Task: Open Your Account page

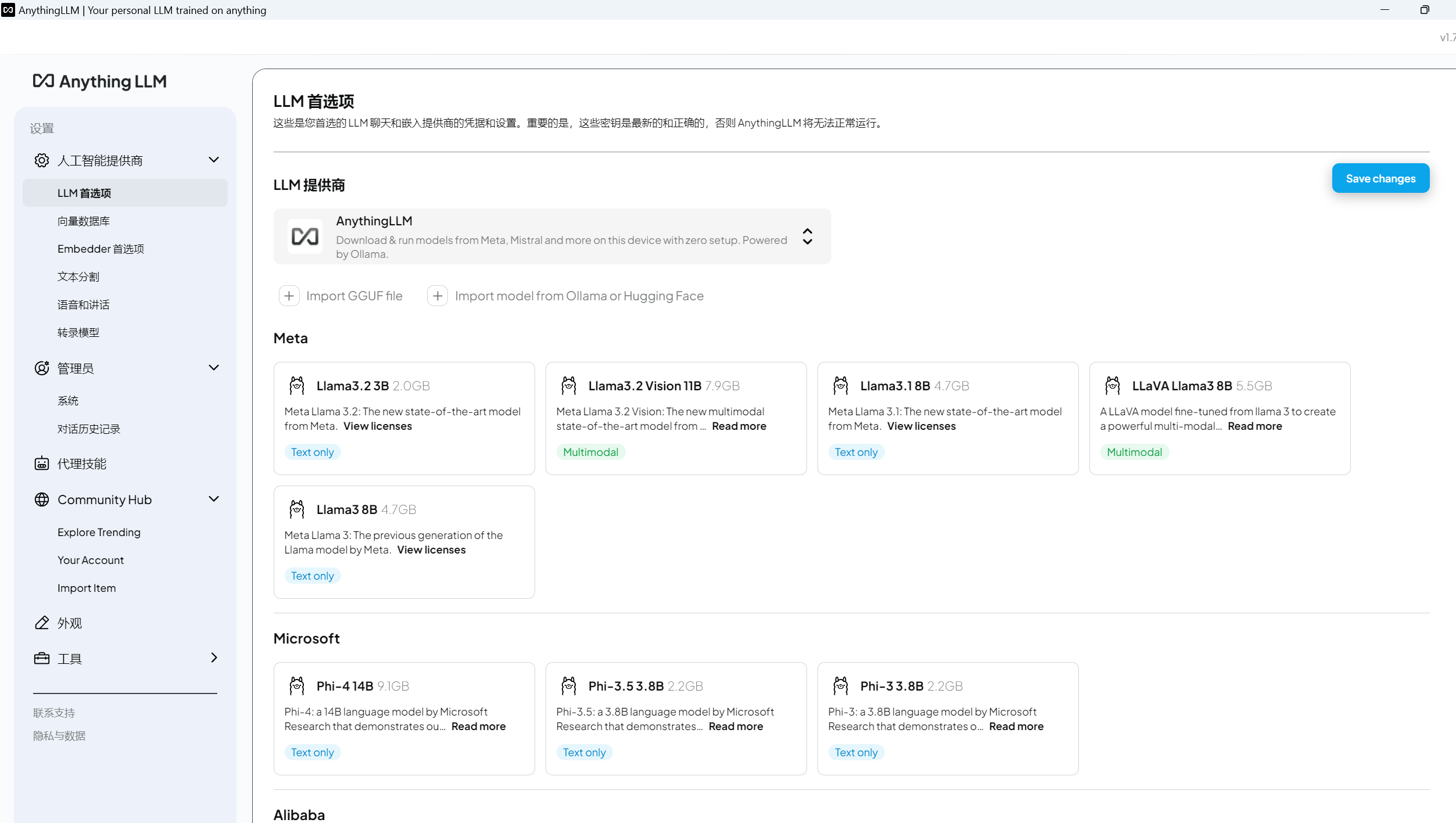Action: coord(91,560)
